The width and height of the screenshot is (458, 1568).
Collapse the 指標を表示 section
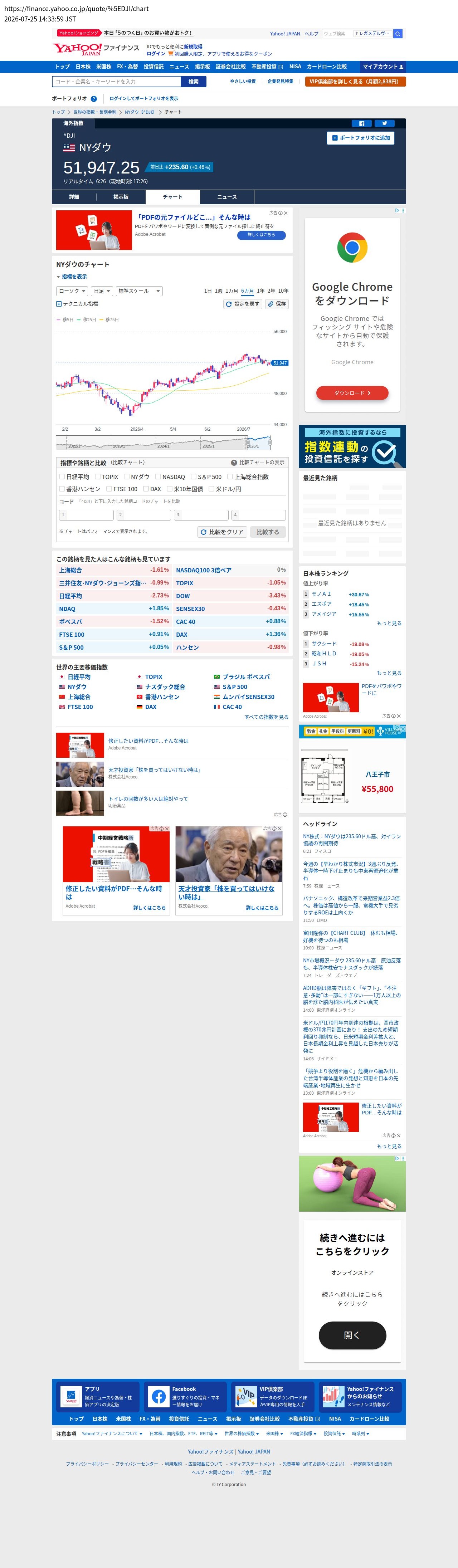[71, 277]
